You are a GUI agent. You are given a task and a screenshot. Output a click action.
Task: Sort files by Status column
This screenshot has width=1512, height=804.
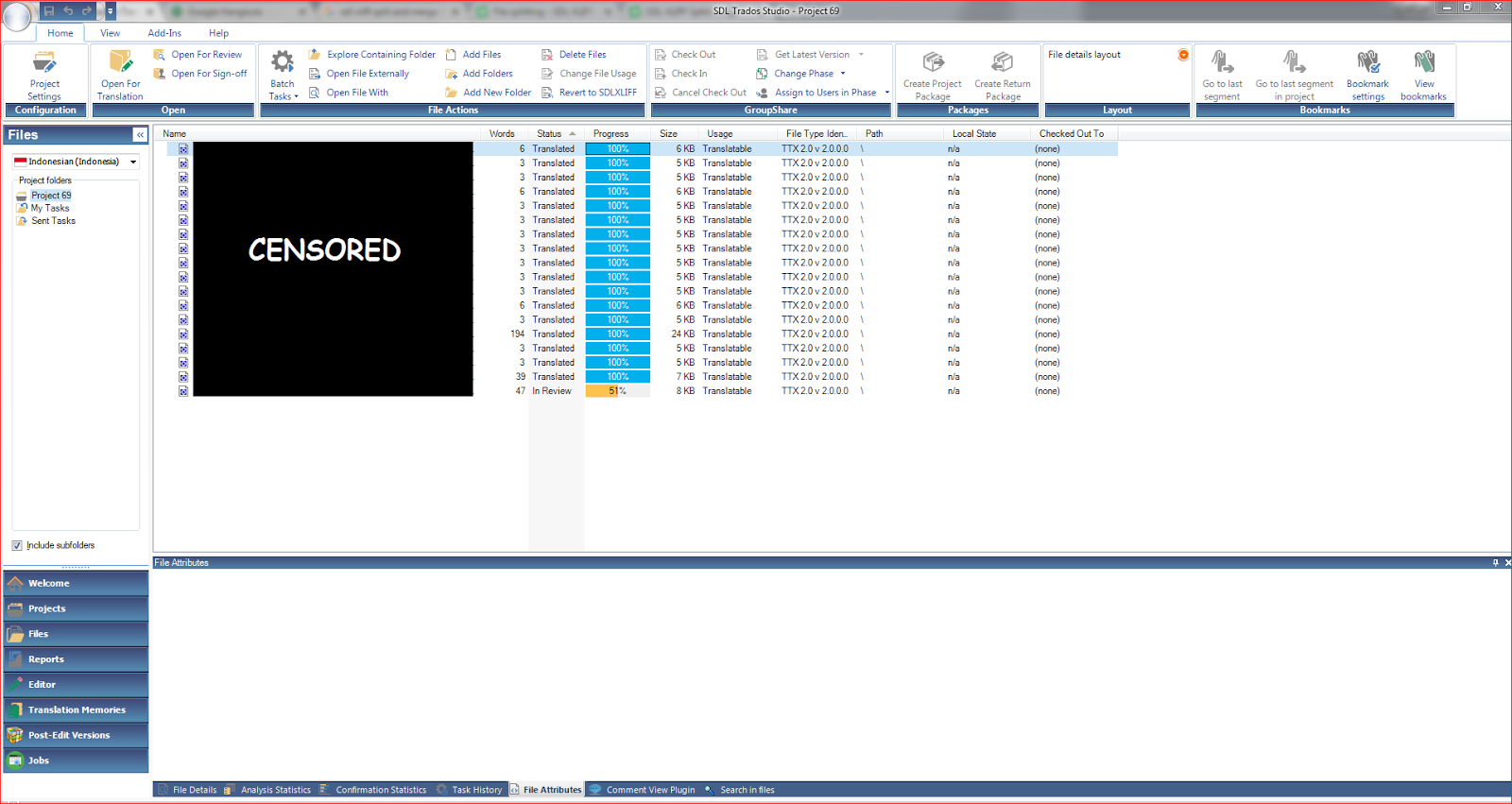pyautogui.click(x=556, y=134)
